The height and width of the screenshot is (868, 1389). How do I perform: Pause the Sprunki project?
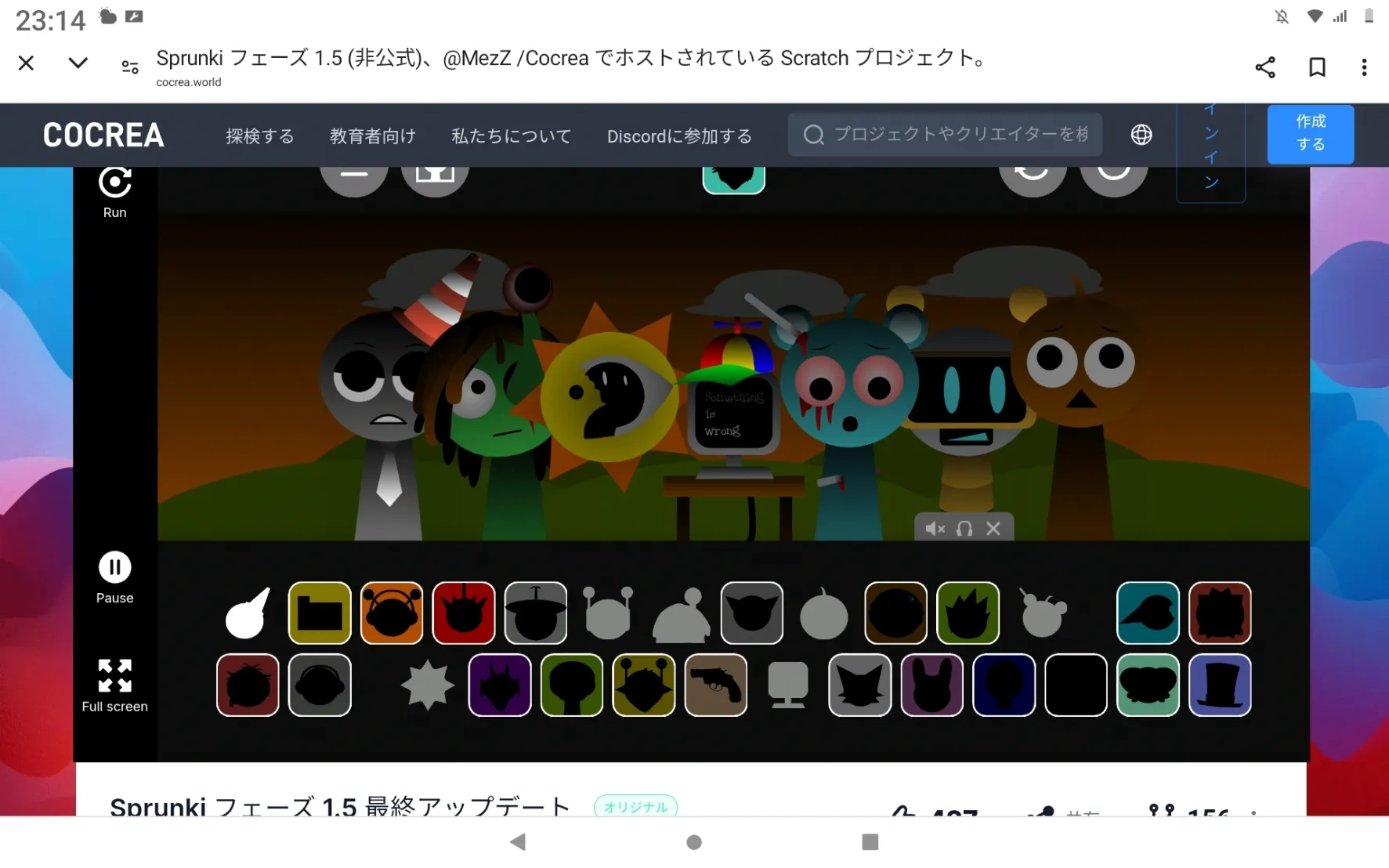pyautogui.click(x=114, y=578)
